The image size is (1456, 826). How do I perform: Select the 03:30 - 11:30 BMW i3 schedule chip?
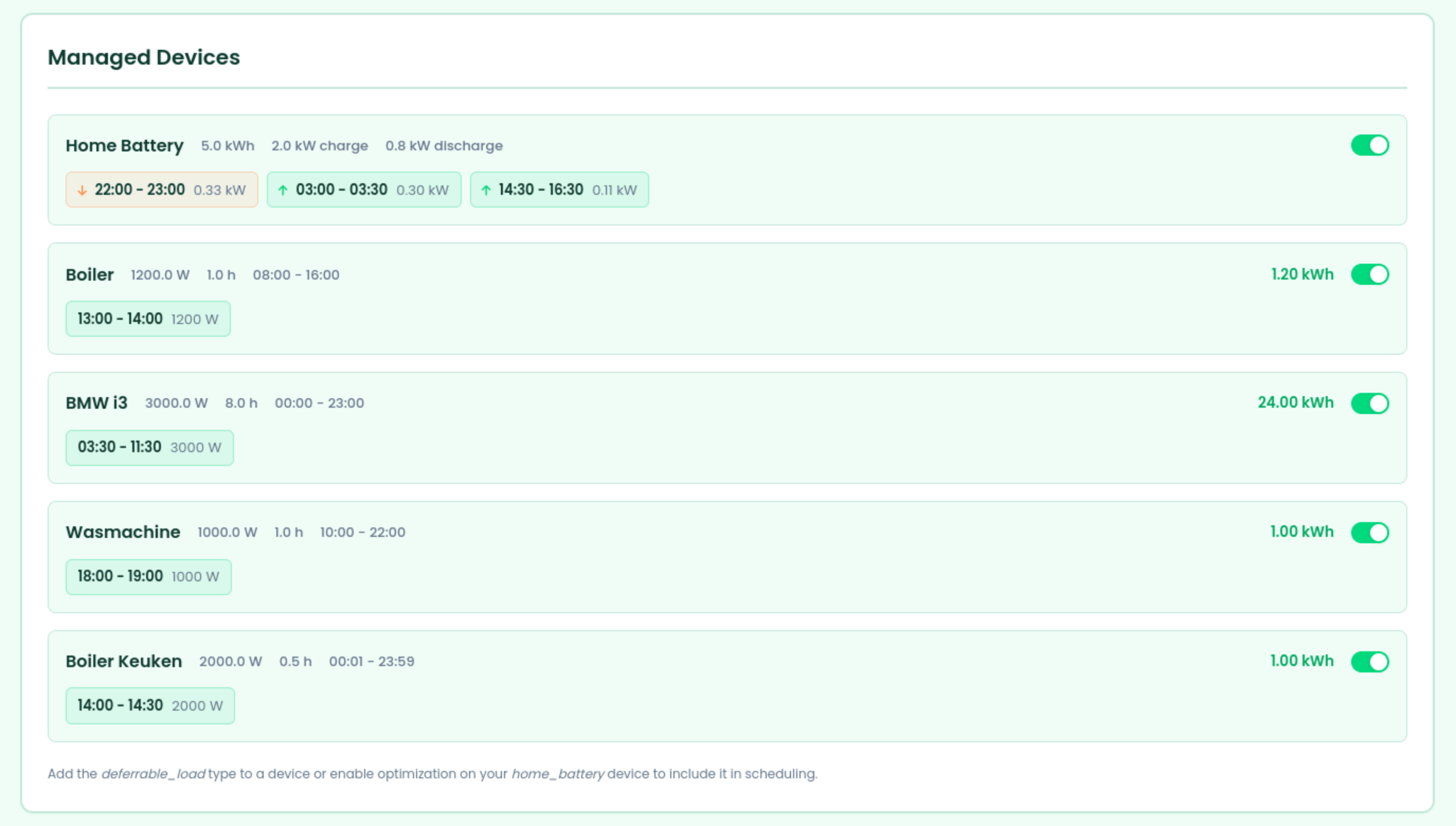[x=149, y=447]
